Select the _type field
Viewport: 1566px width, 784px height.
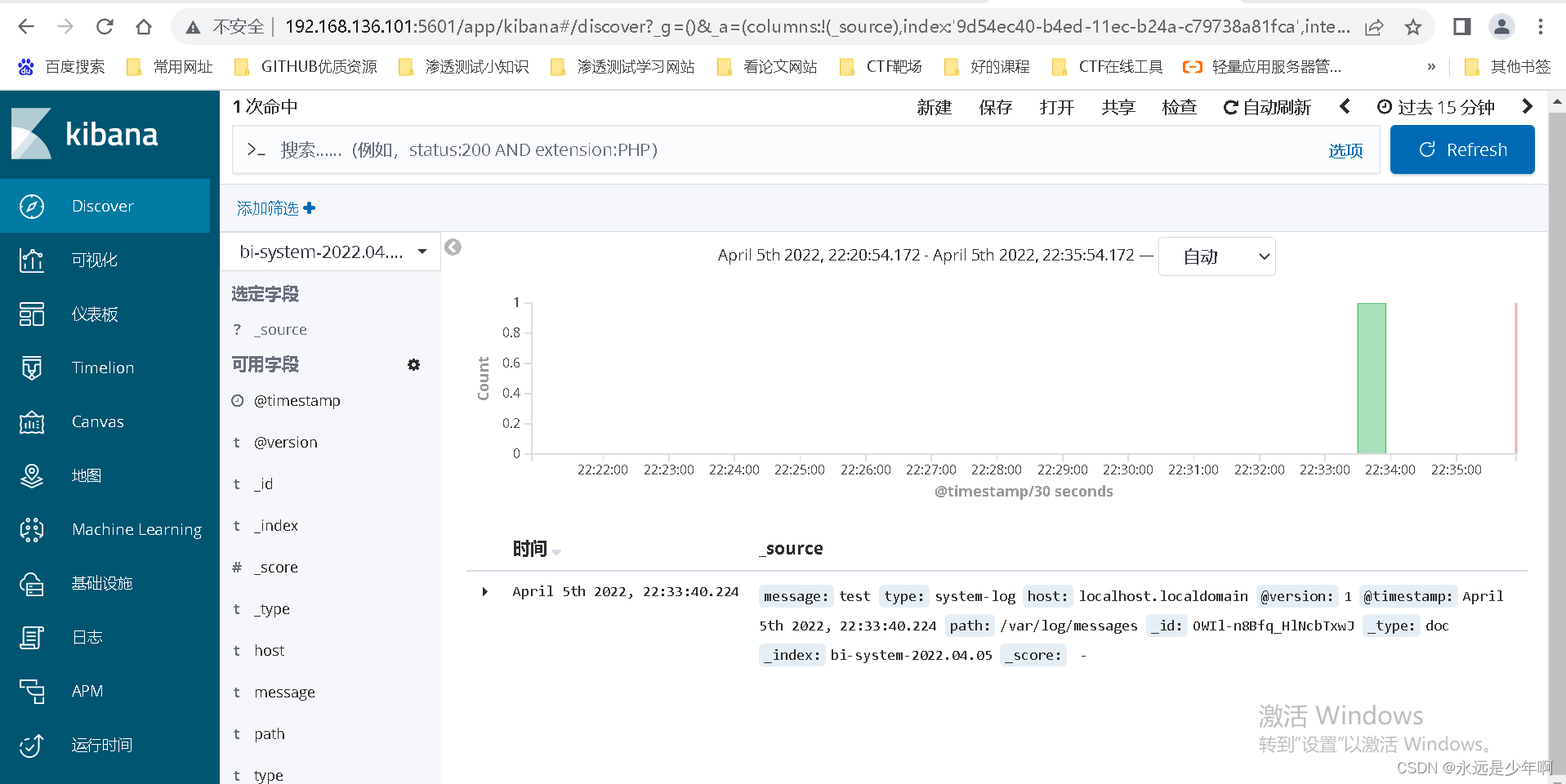pos(271,608)
